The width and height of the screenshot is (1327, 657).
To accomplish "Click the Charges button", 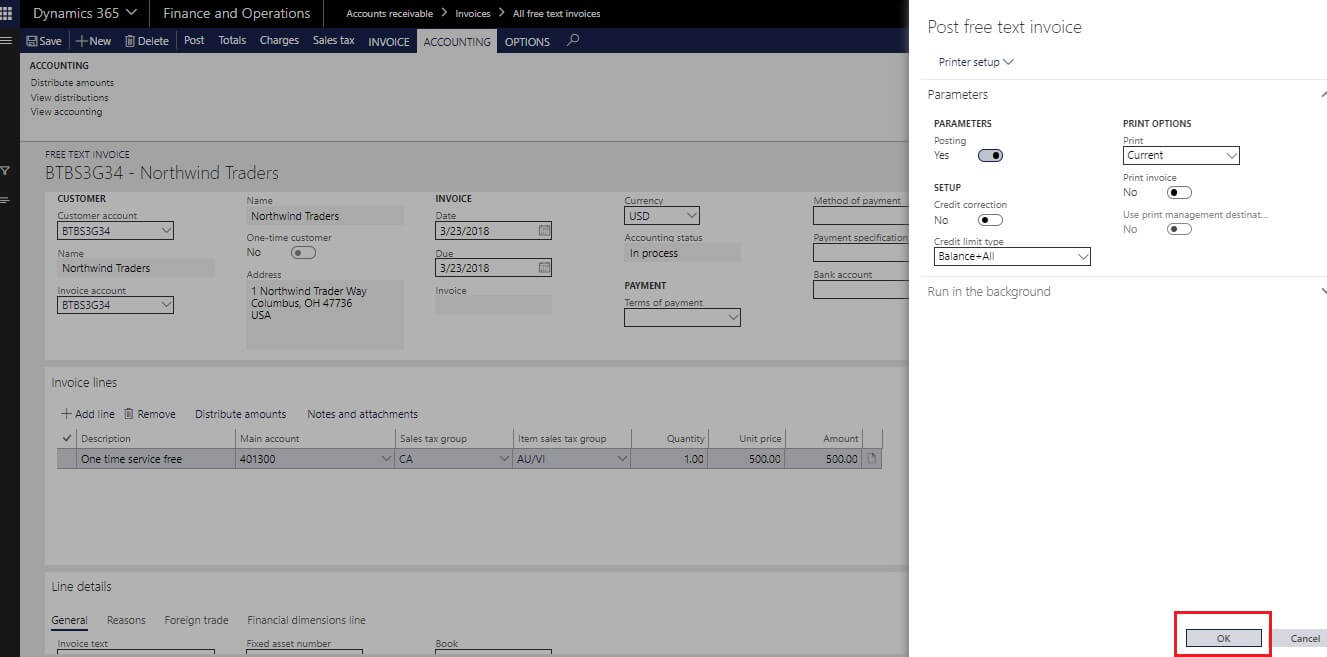I will 279,41.
